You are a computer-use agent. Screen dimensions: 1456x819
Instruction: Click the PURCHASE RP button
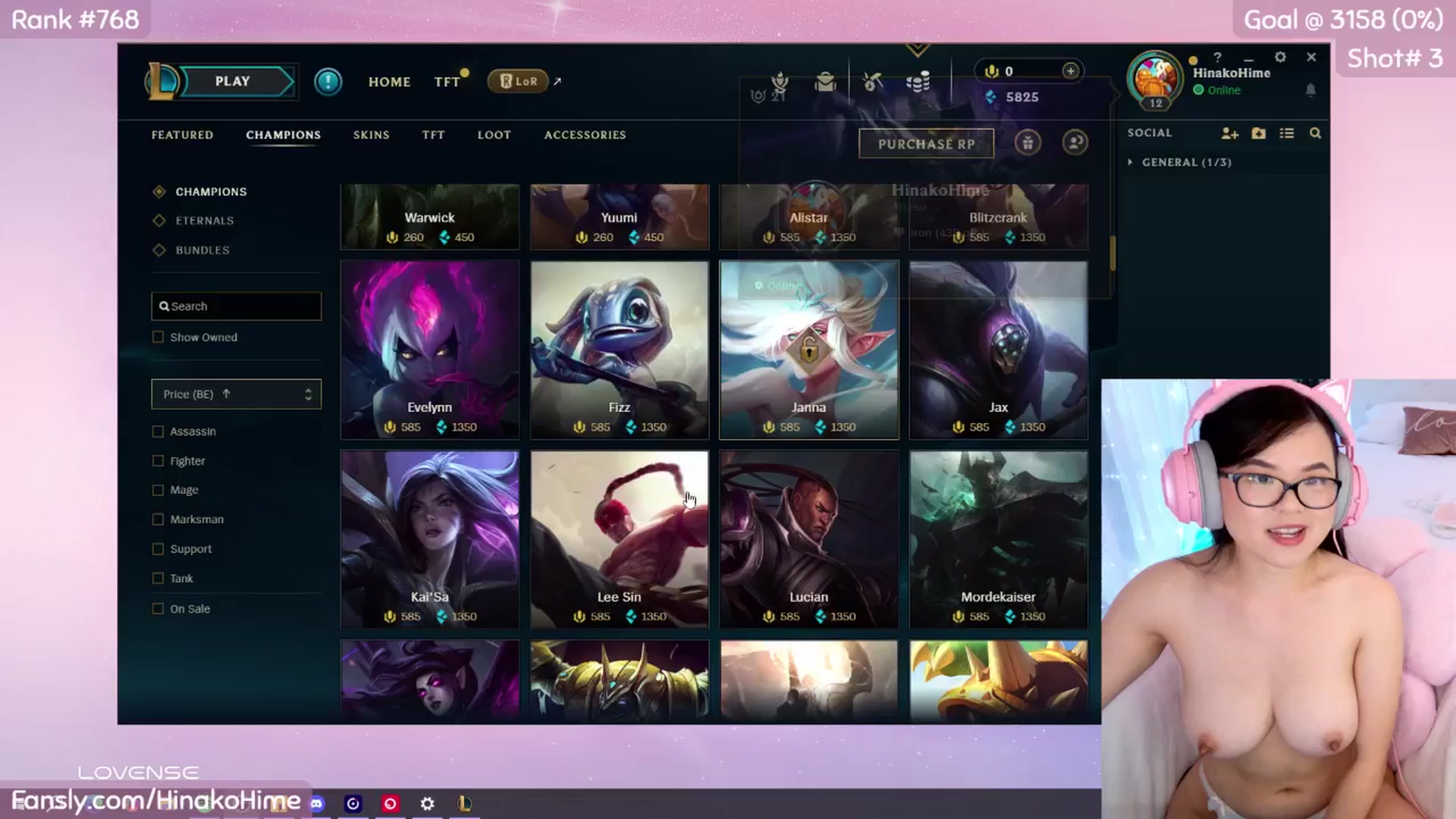tap(926, 143)
